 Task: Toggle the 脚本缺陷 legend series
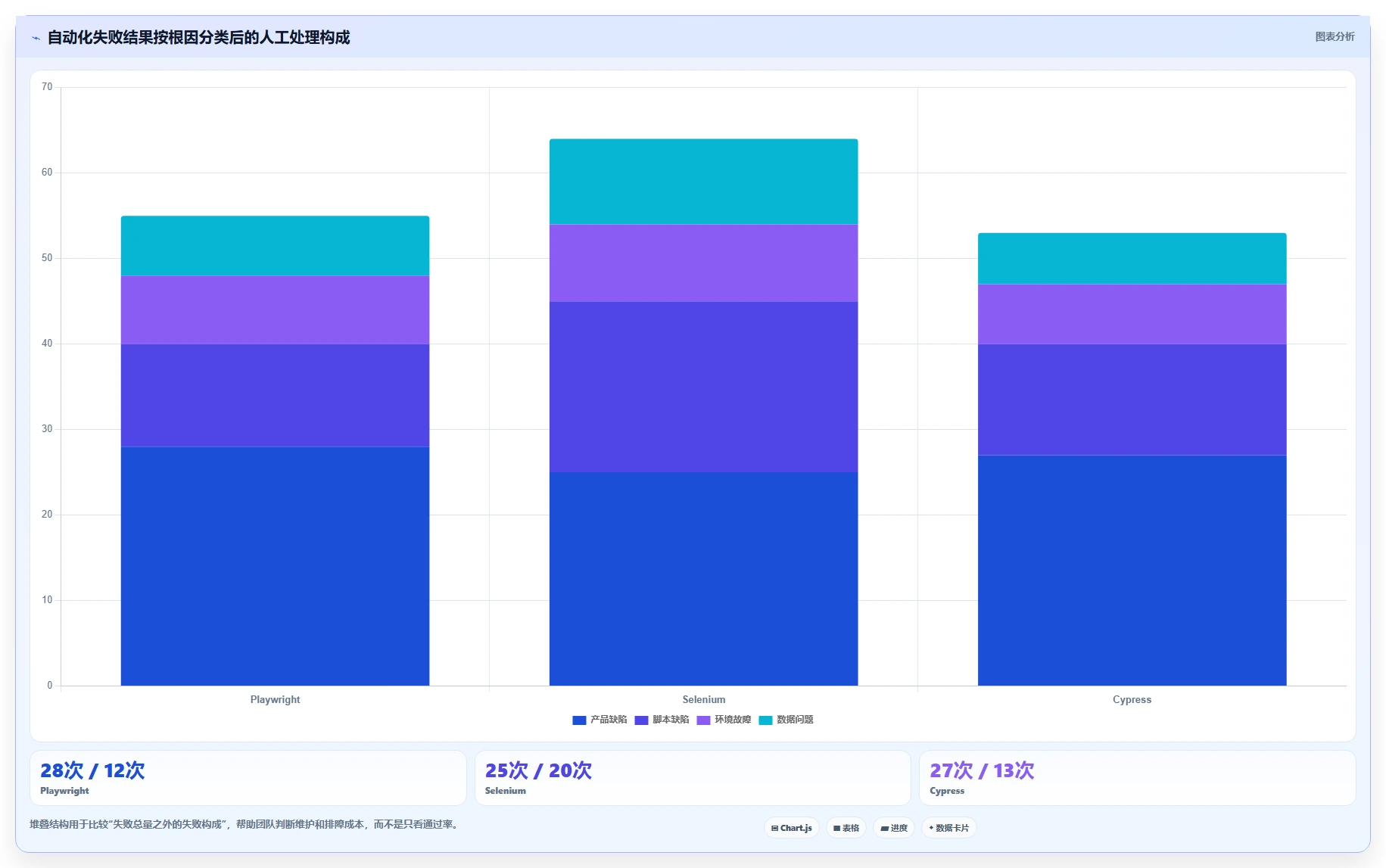[x=662, y=720]
